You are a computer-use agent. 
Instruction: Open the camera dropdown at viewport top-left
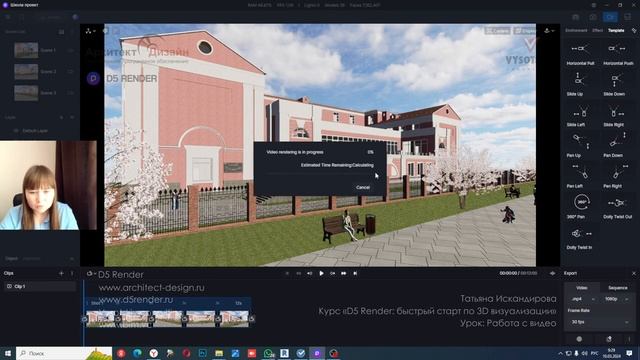point(91,31)
